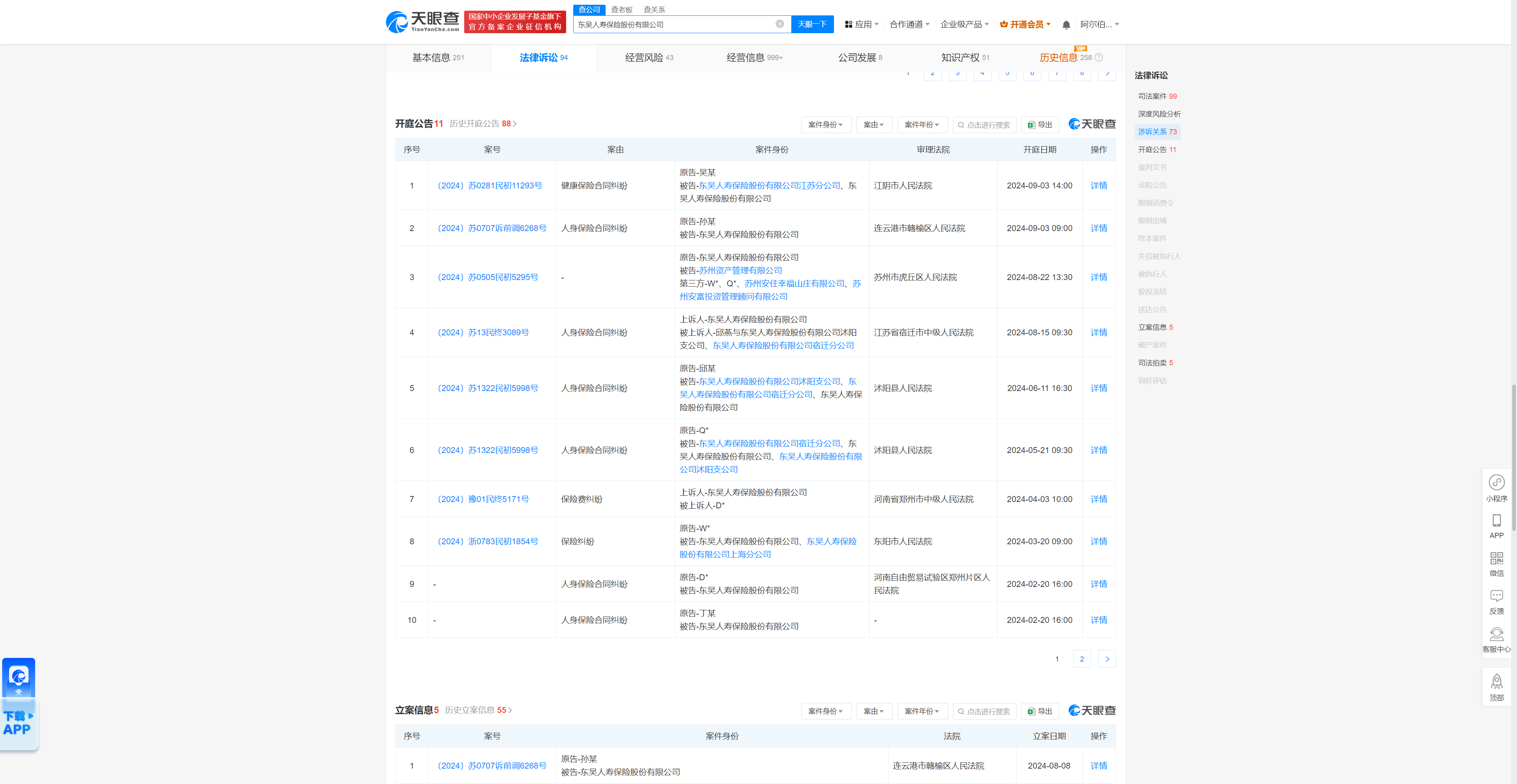
Task: Click the help question mark beside 历史信息
Action: 1098,58
